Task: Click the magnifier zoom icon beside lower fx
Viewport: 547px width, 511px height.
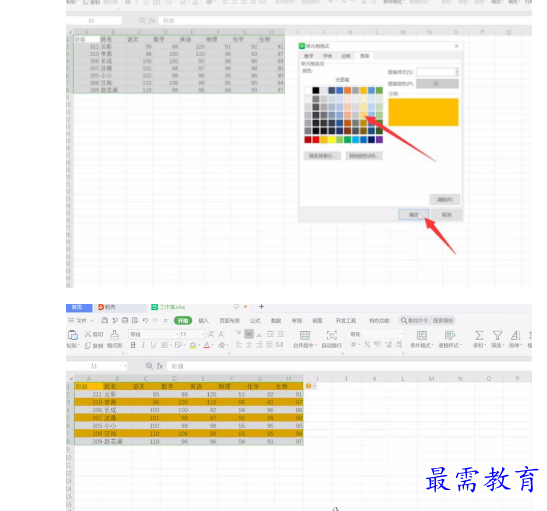Action: click(149, 366)
